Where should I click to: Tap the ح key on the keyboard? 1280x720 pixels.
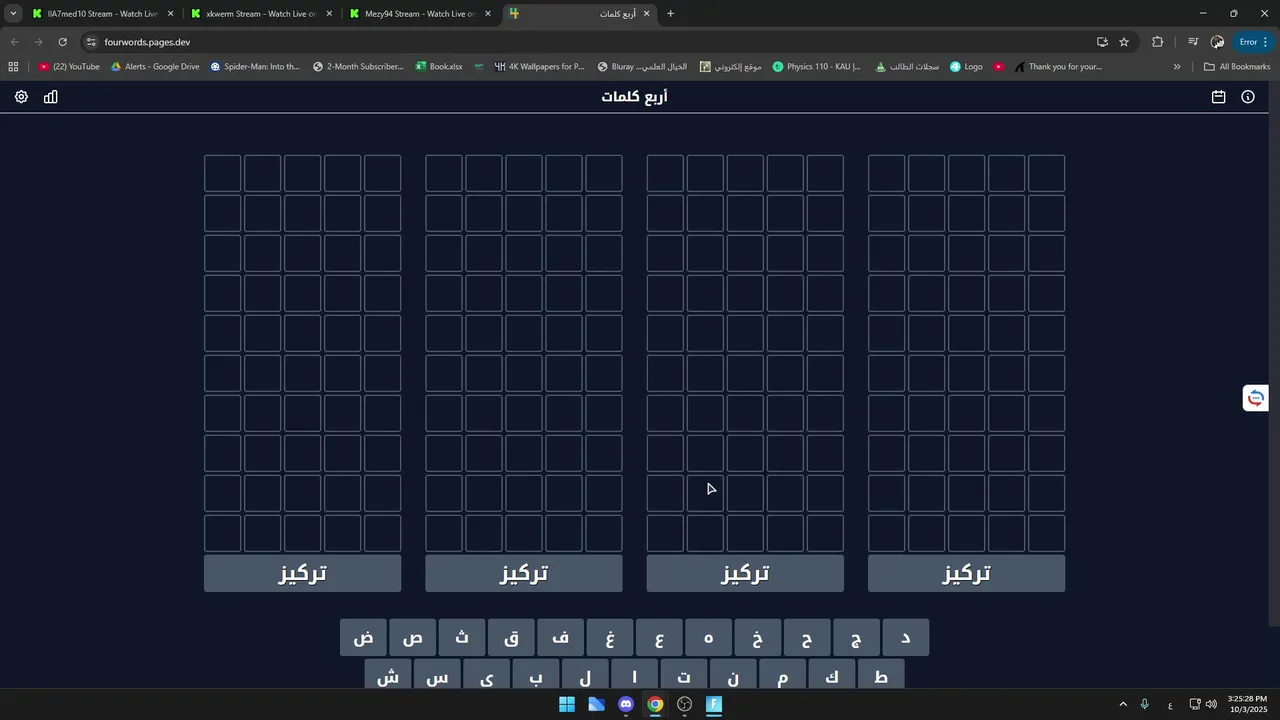pos(807,638)
